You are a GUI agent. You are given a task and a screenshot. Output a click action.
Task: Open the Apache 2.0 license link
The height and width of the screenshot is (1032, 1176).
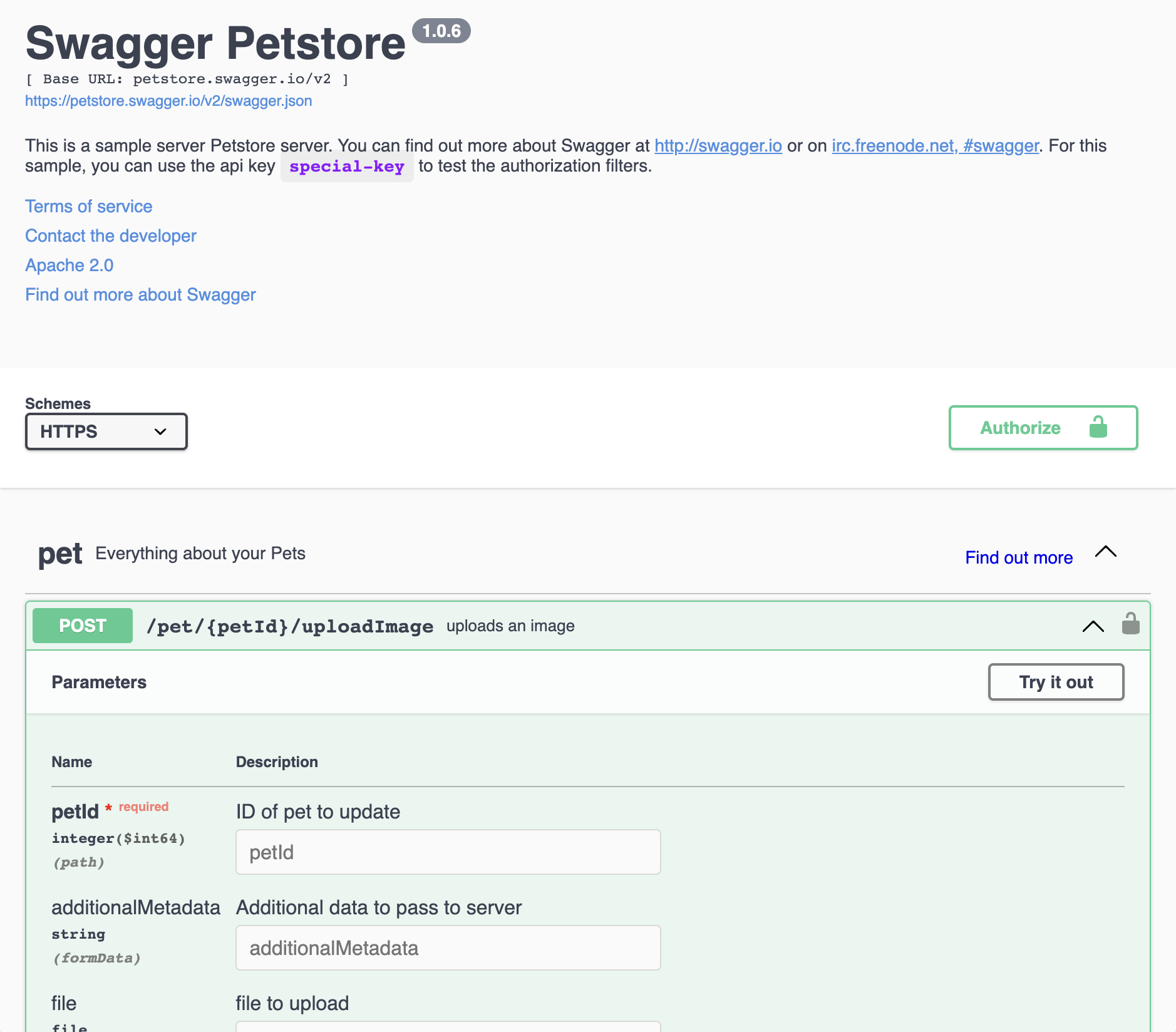click(x=70, y=266)
